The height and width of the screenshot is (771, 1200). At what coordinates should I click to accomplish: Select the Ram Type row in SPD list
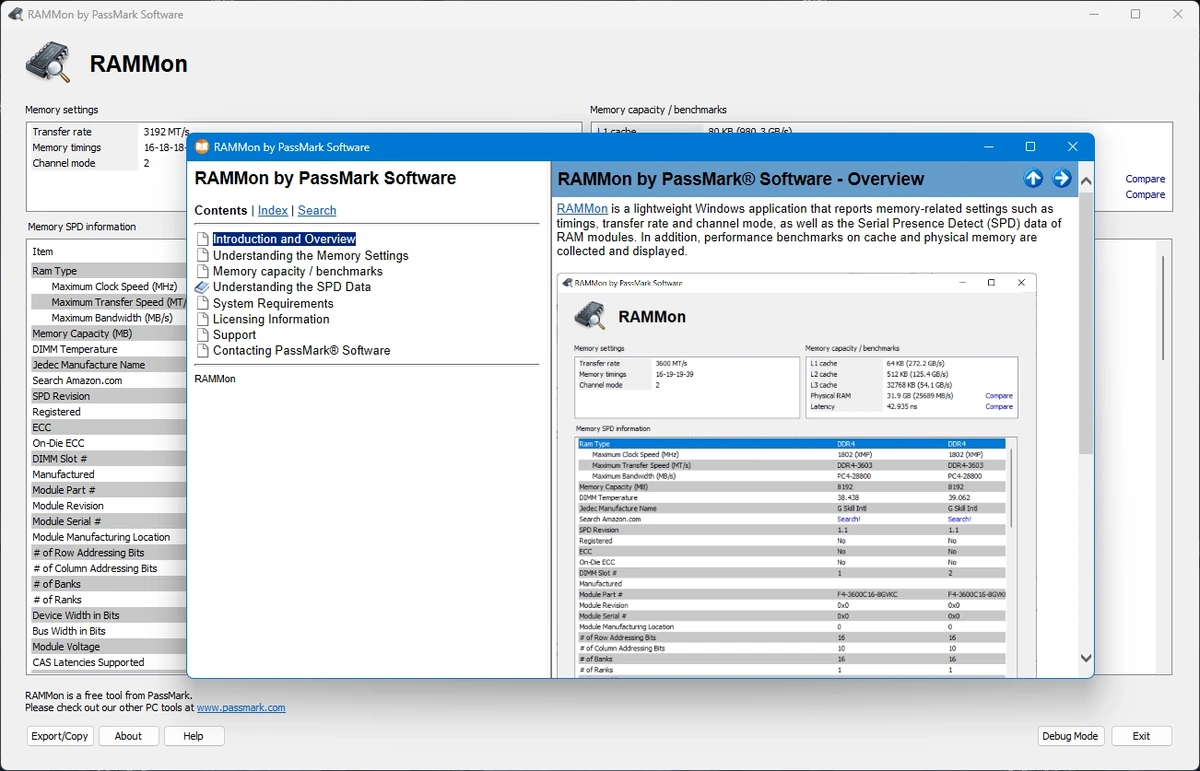108,271
